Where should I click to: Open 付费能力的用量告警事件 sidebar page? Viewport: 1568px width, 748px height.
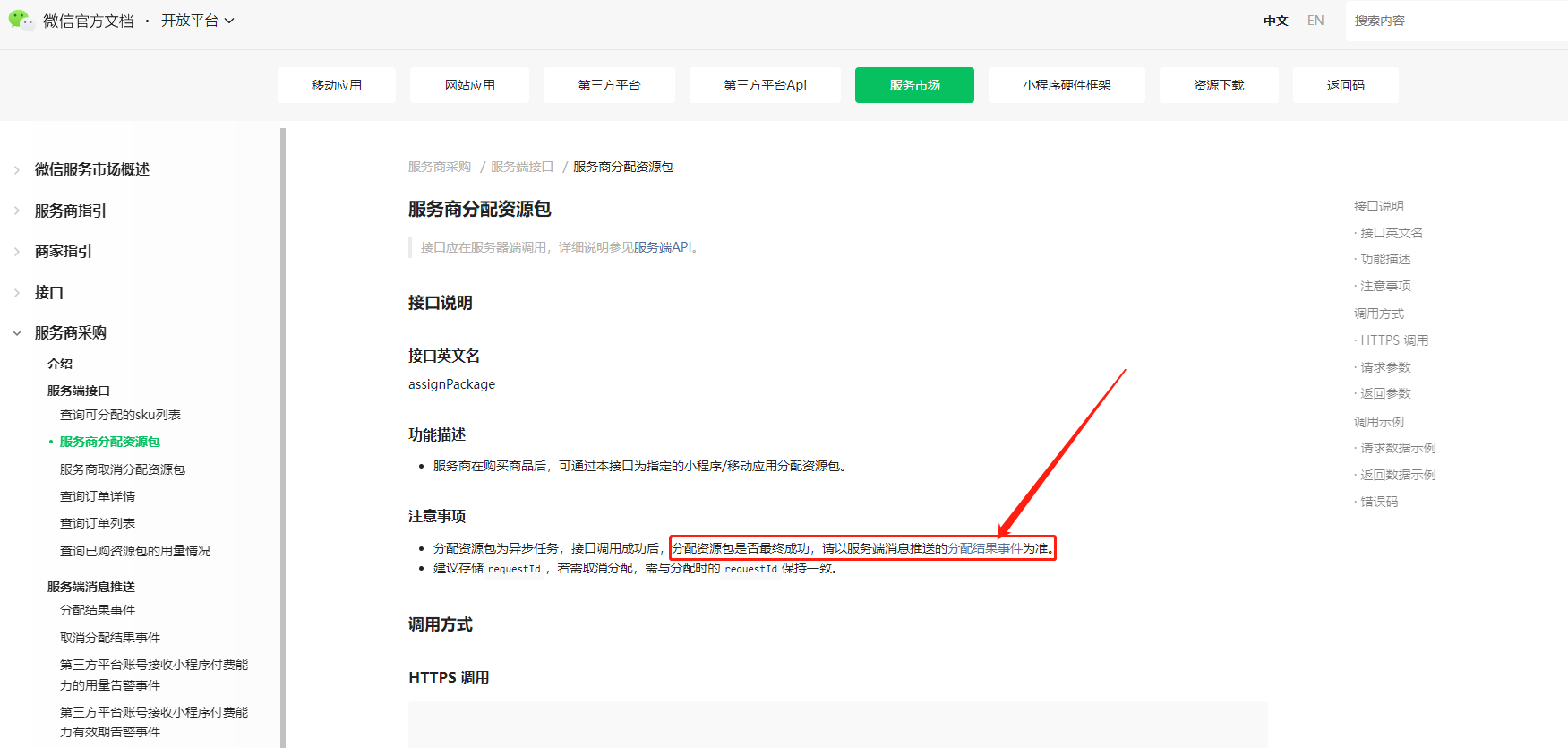[x=154, y=675]
